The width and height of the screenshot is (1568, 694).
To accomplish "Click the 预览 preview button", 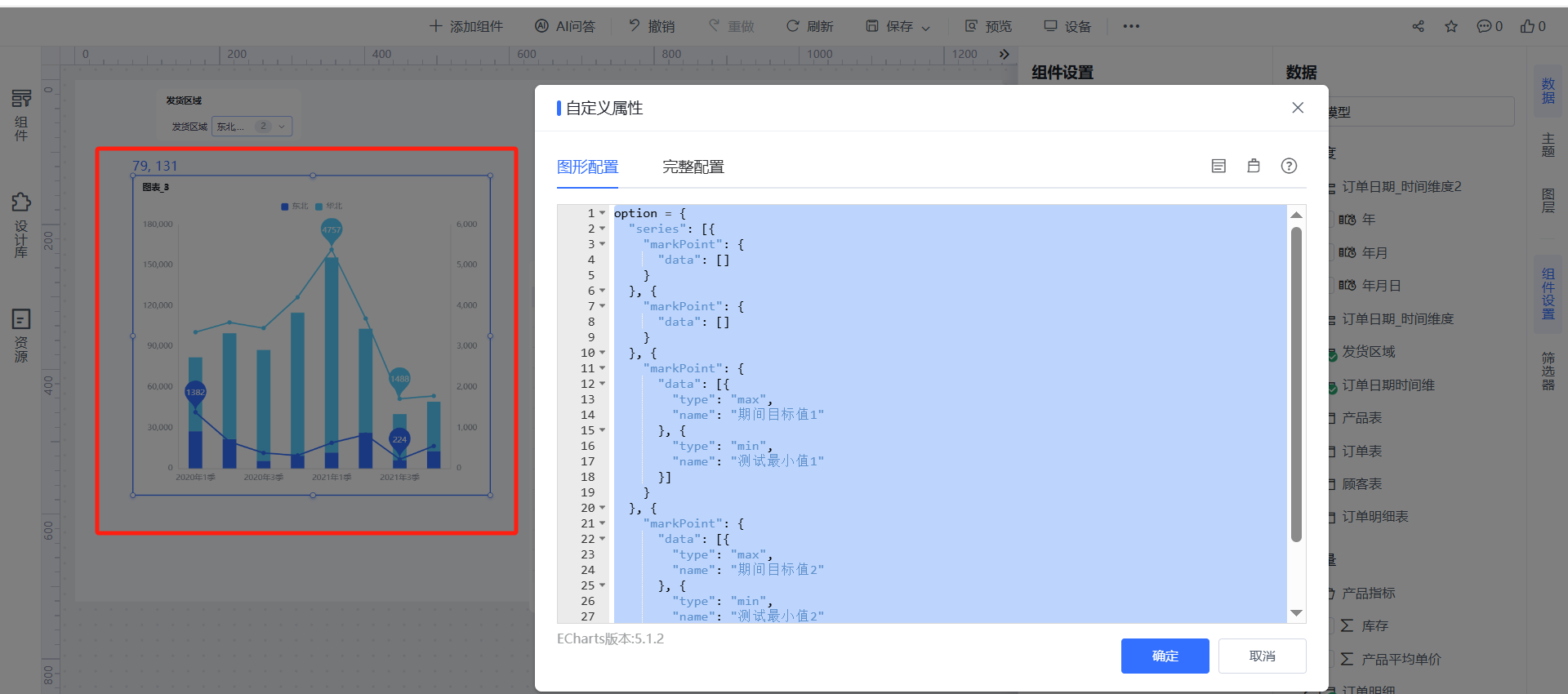I will 988,26.
